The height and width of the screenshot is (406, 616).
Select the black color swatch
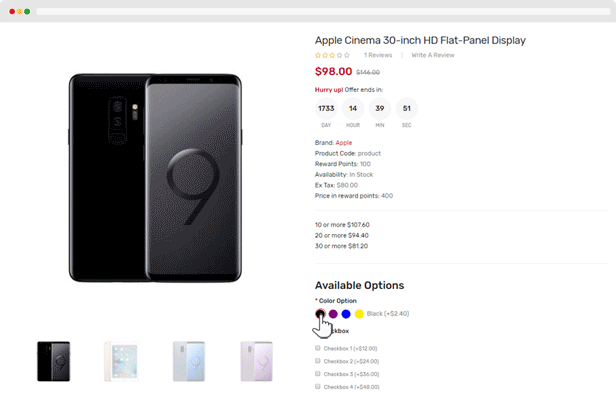point(320,314)
